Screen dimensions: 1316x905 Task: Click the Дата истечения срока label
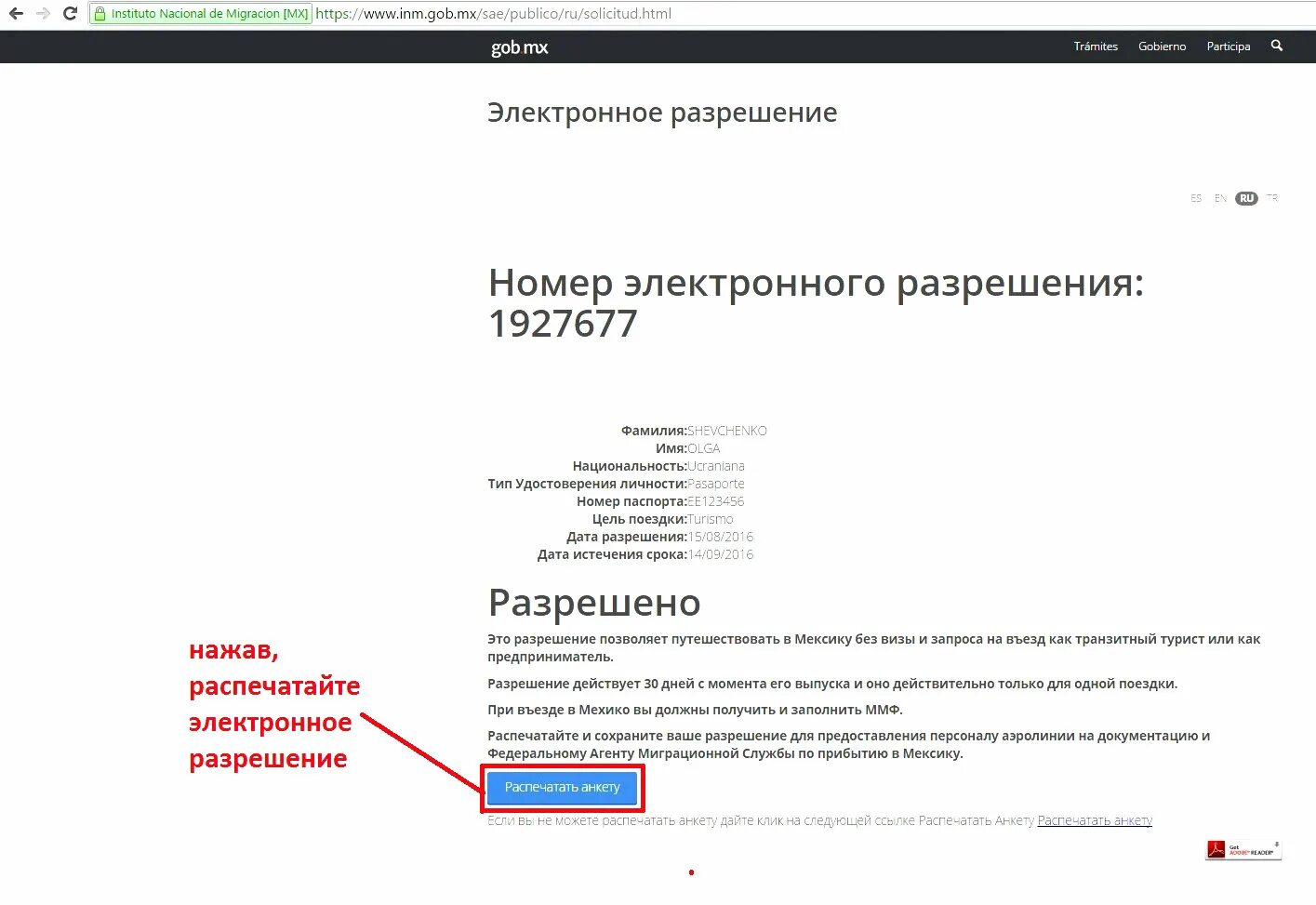pyautogui.click(x=612, y=554)
